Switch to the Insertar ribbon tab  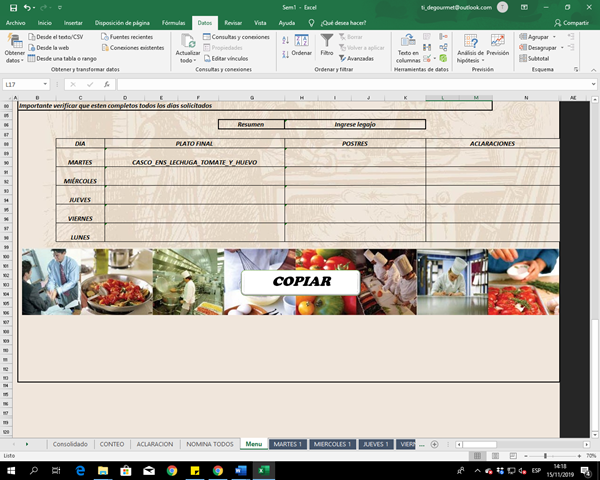[x=73, y=23]
